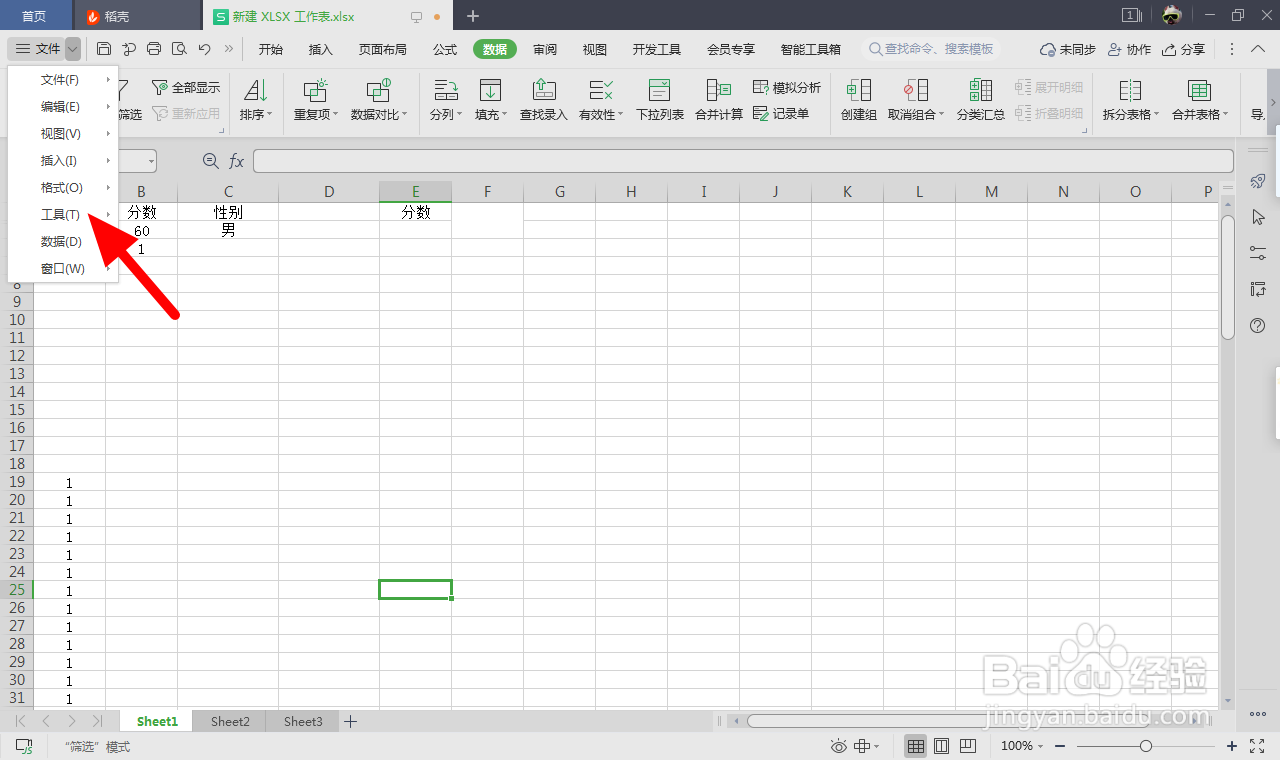Open the 公式 ribbon tab
The width and height of the screenshot is (1280, 760).
(x=445, y=49)
